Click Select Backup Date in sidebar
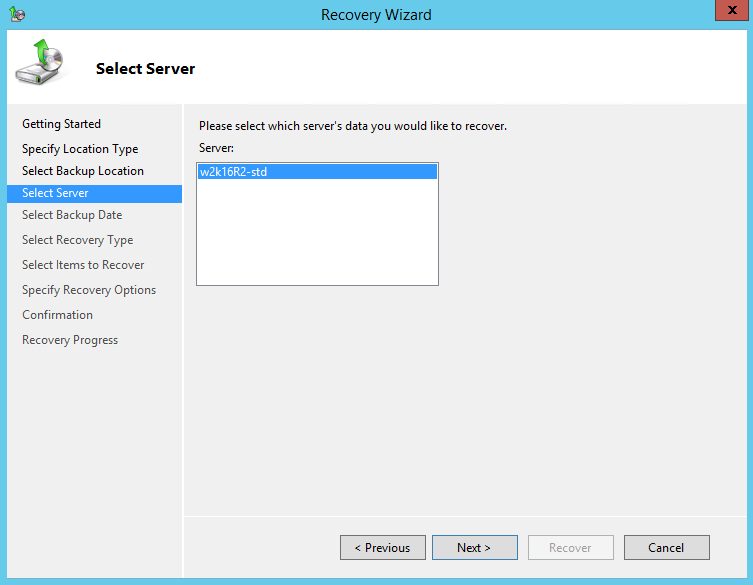The height and width of the screenshot is (585, 753). coord(72,215)
